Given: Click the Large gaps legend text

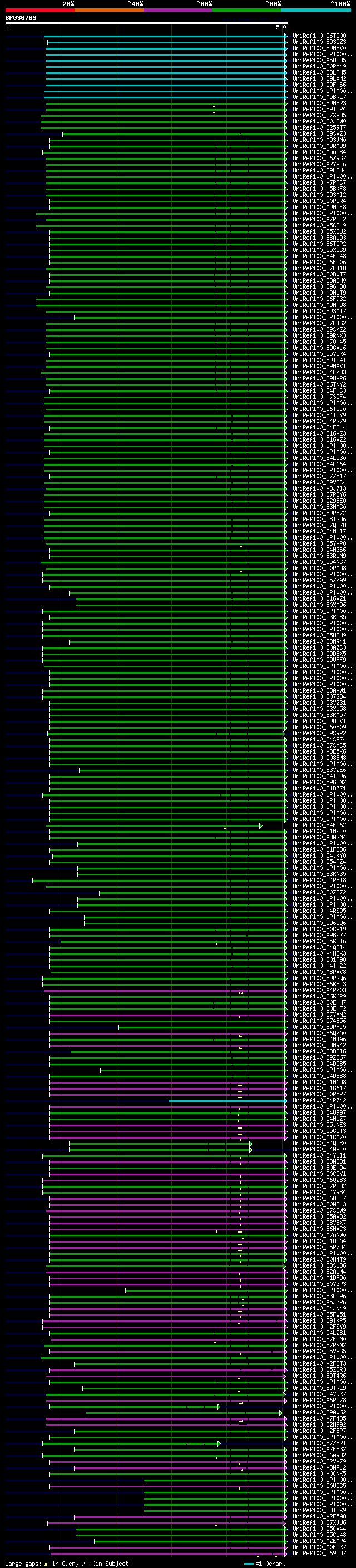Looking at the screenshot, I should click(x=68, y=1563).
